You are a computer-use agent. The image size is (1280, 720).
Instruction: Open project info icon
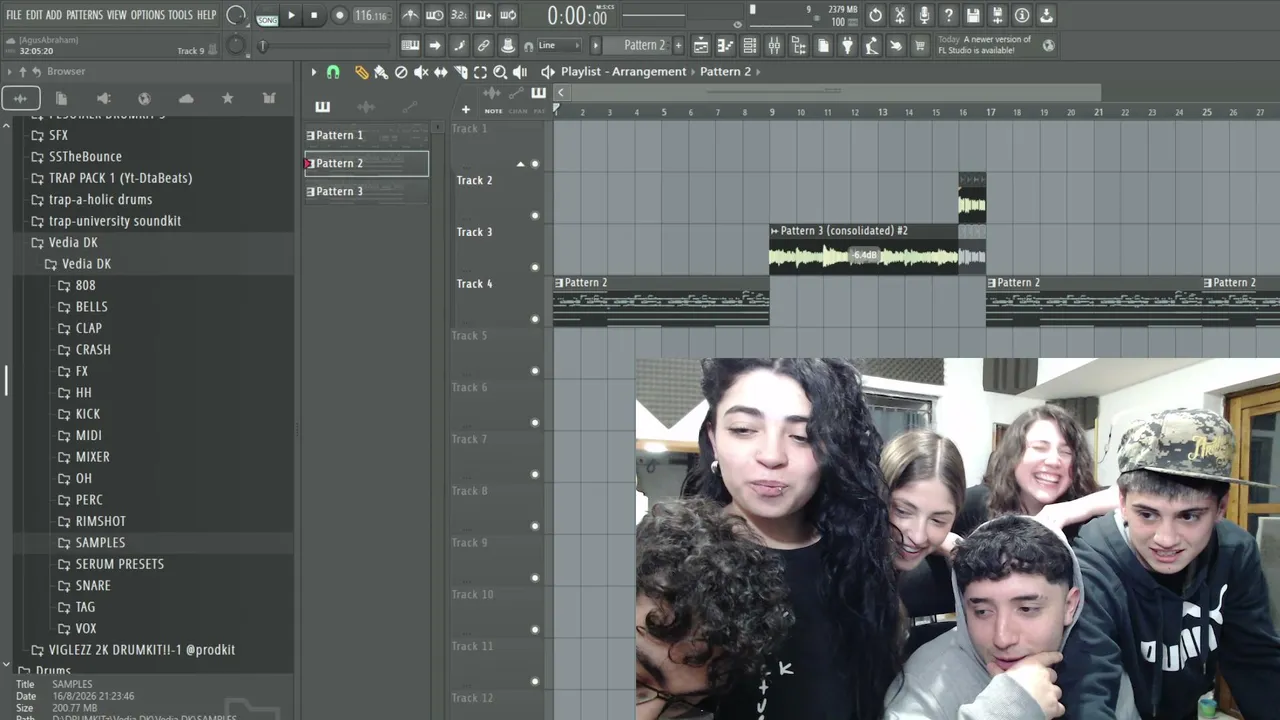tap(1022, 15)
